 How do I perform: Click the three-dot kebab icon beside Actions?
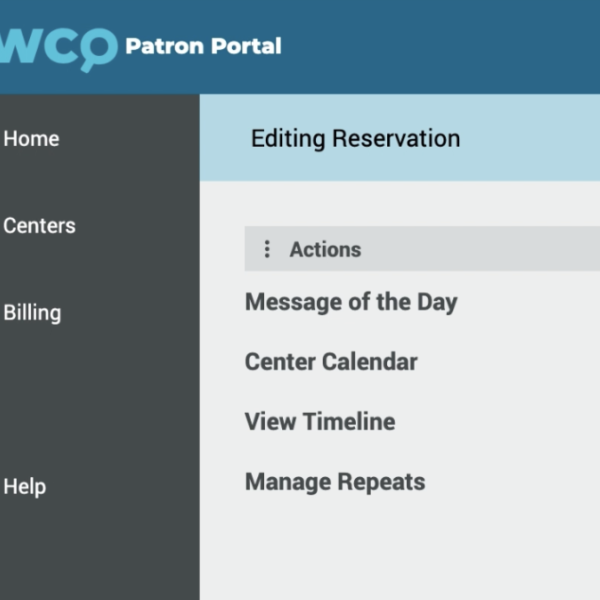267,249
